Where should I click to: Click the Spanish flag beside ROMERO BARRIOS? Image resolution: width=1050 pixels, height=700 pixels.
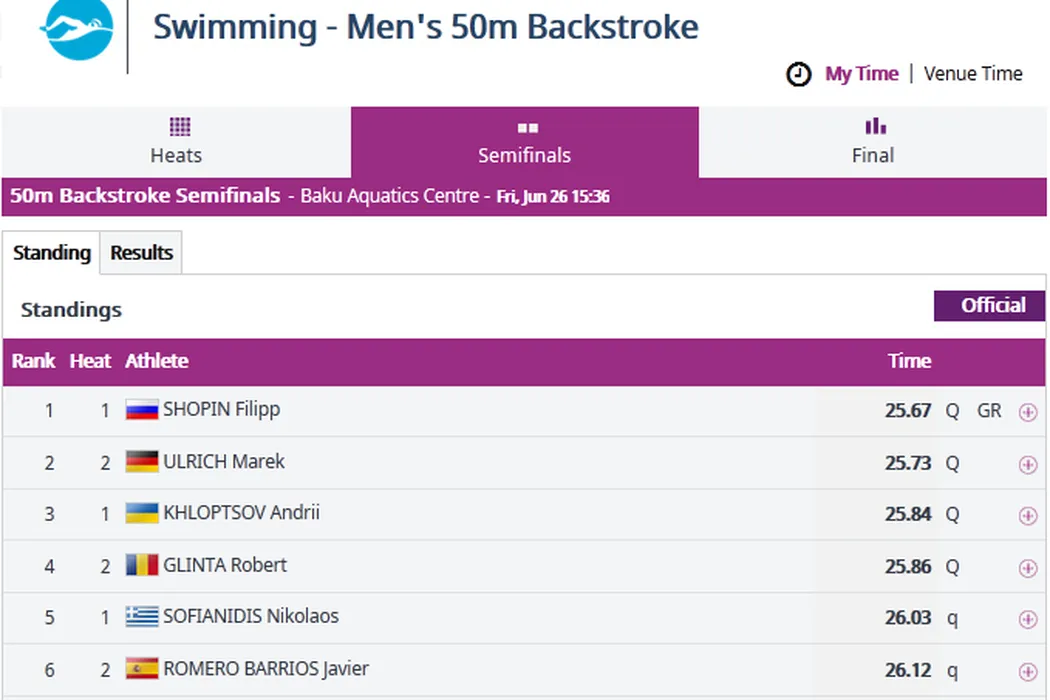[x=142, y=669]
